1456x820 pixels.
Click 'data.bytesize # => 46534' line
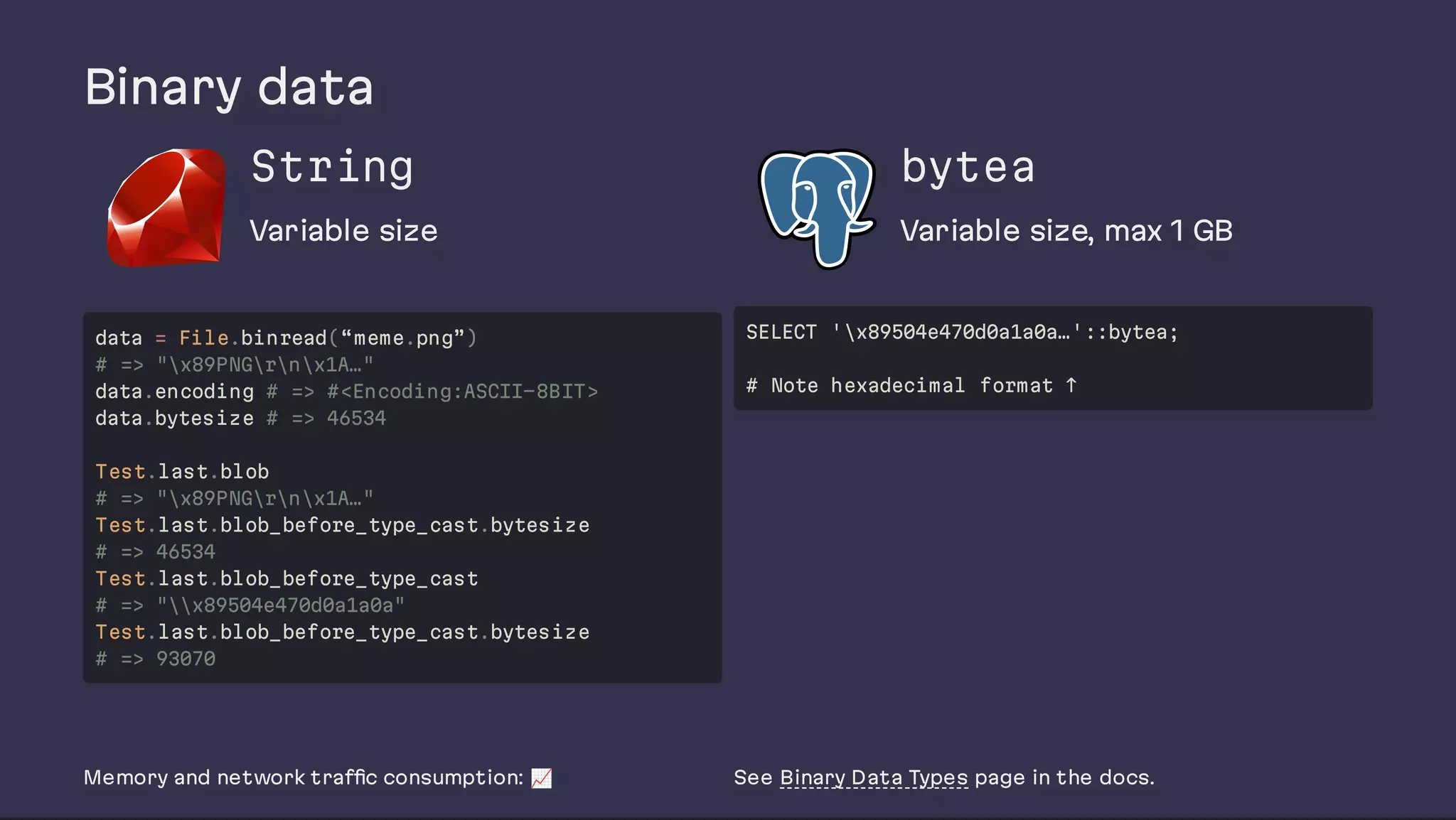click(240, 419)
